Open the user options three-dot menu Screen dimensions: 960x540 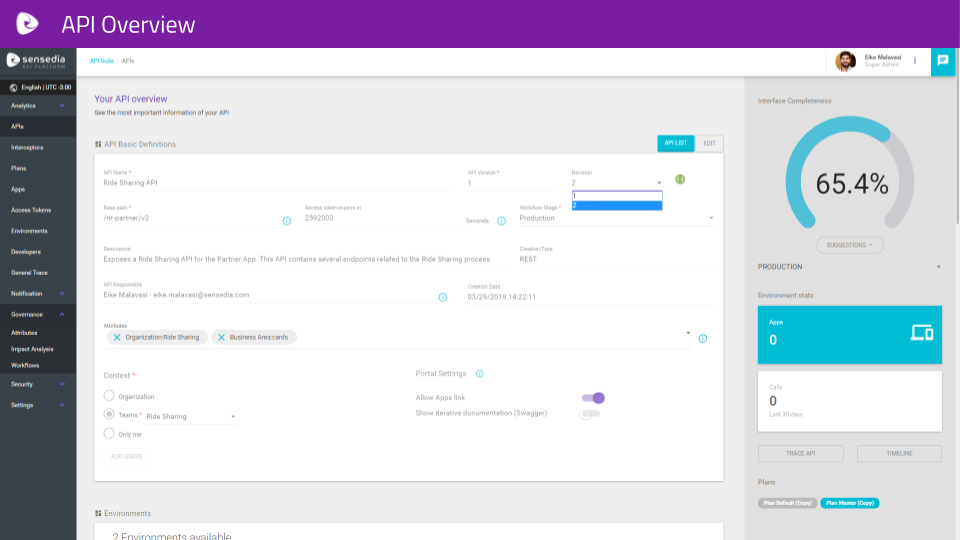point(915,61)
